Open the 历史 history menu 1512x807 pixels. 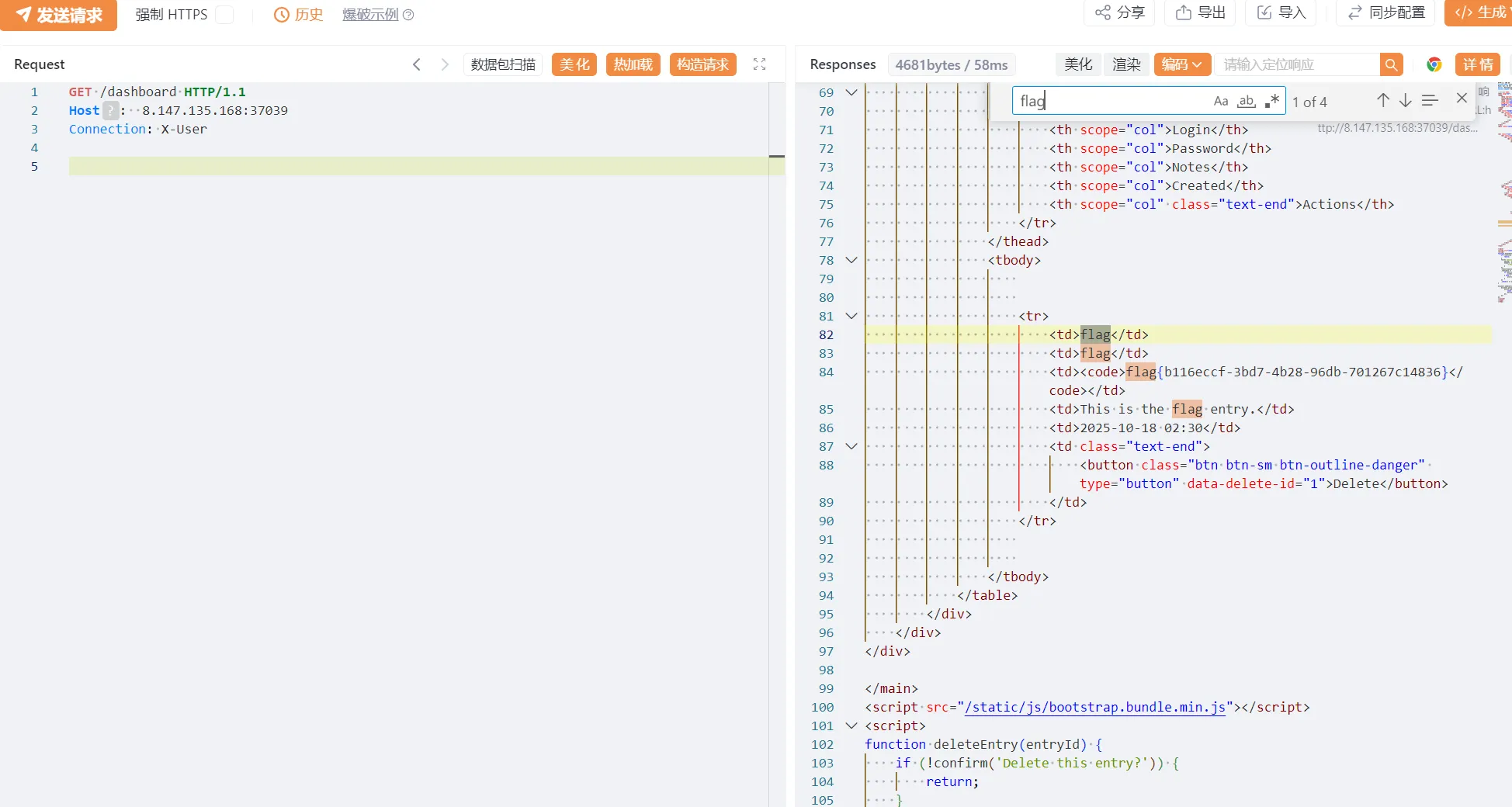(x=299, y=15)
